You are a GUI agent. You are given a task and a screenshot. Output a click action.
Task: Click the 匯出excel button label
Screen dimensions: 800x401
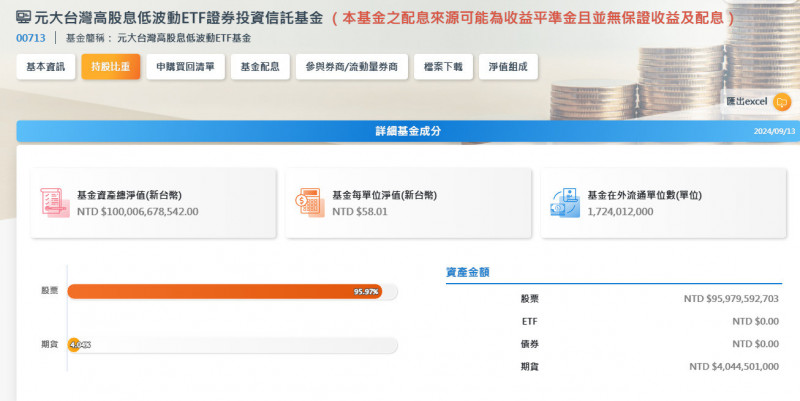747,102
